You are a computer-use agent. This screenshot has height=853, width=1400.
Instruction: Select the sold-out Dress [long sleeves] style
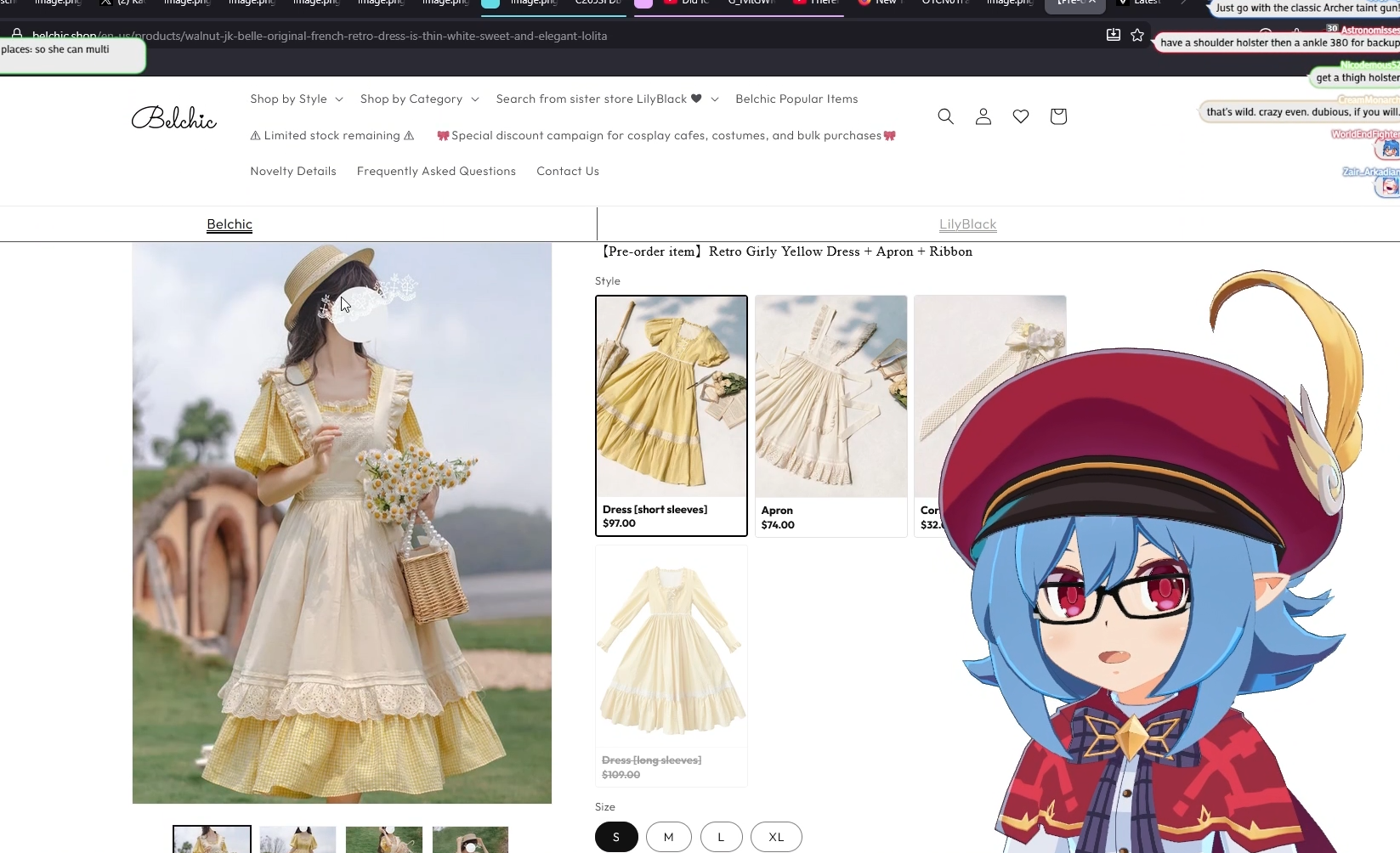pyautogui.click(x=672, y=666)
